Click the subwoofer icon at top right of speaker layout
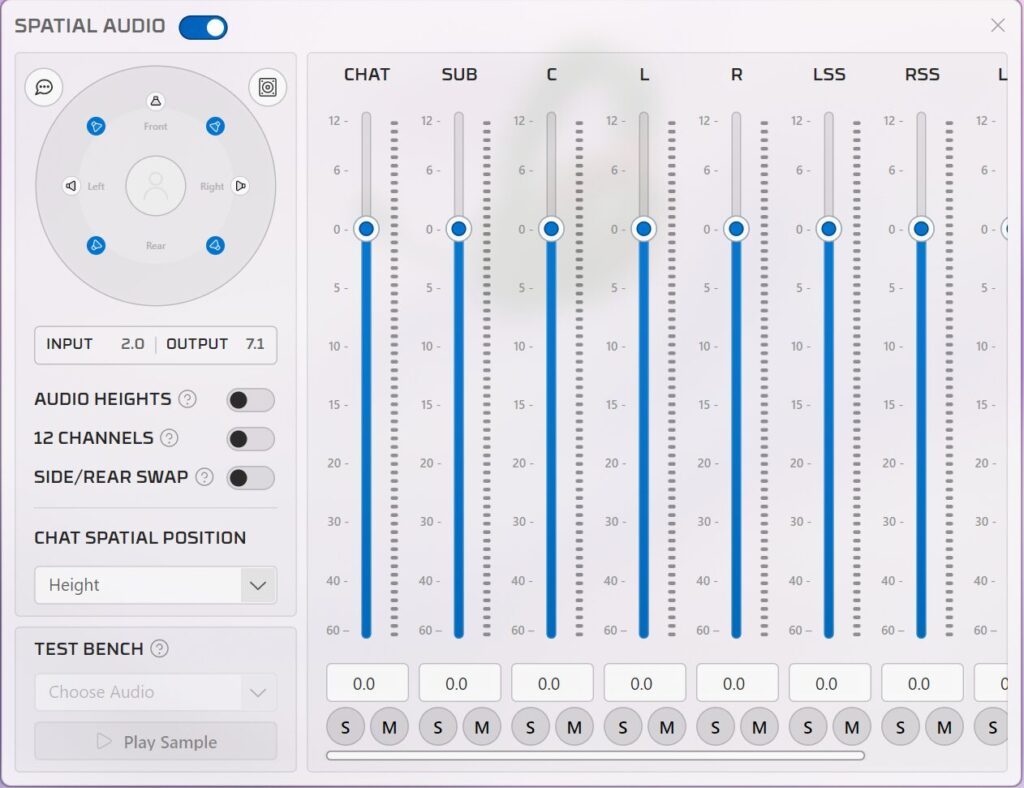The image size is (1024, 788). pyautogui.click(x=267, y=87)
